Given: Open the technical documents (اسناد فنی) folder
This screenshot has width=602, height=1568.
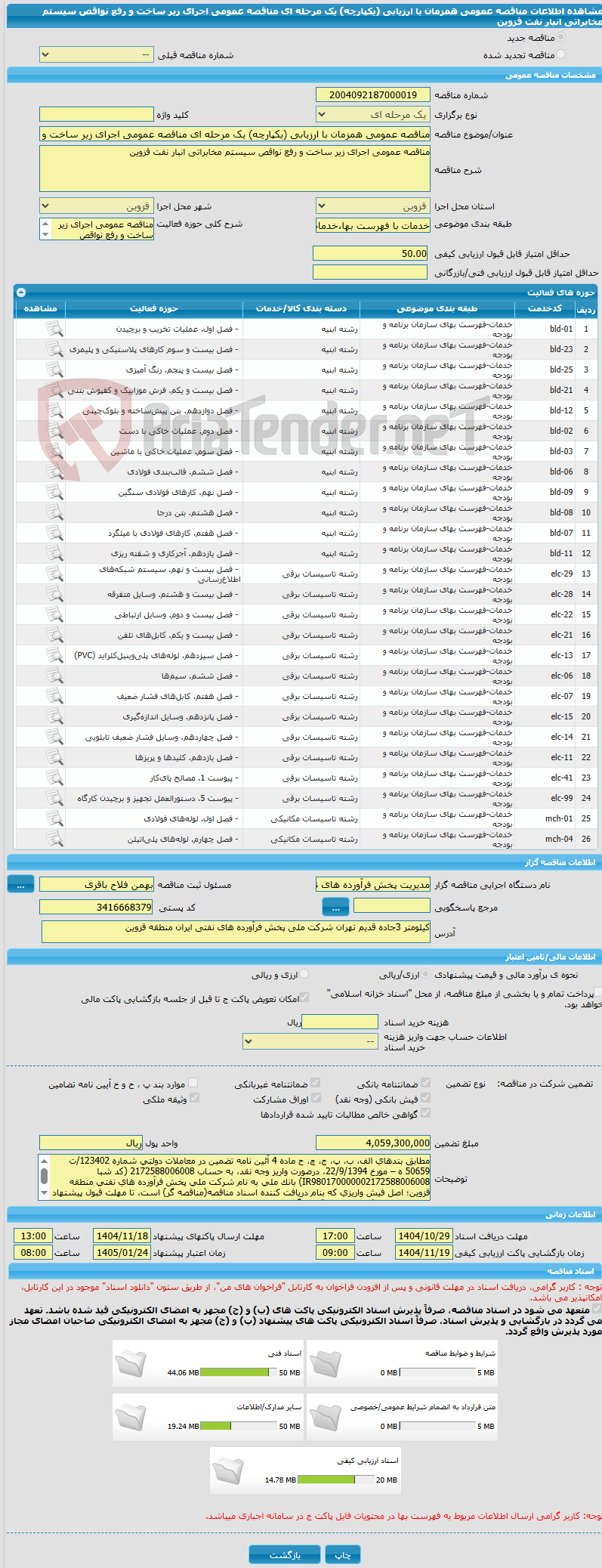Looking at the screenshot, I should [131, 1363].
